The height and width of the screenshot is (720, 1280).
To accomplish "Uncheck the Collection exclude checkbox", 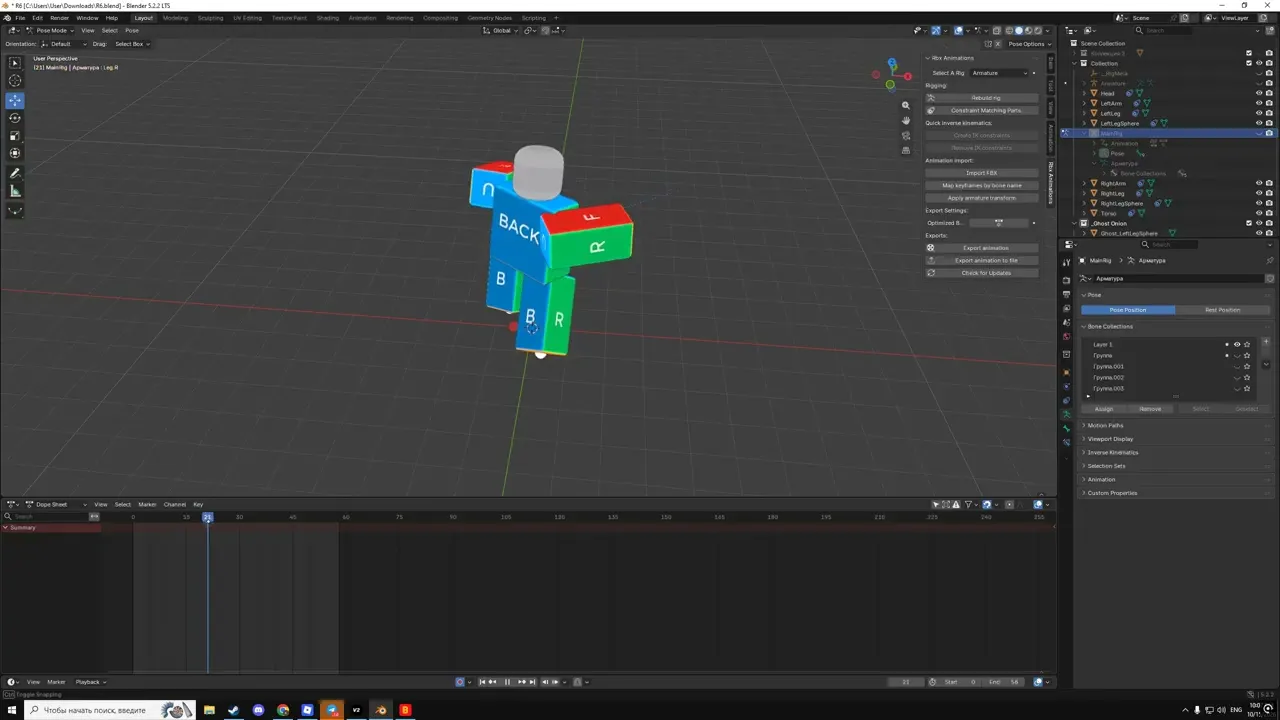I will [x=1249, y=63].
